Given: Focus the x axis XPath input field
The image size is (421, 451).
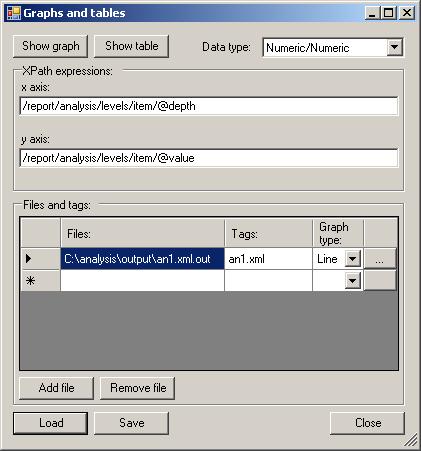Looking at the screenshot, I should (209, 106).
